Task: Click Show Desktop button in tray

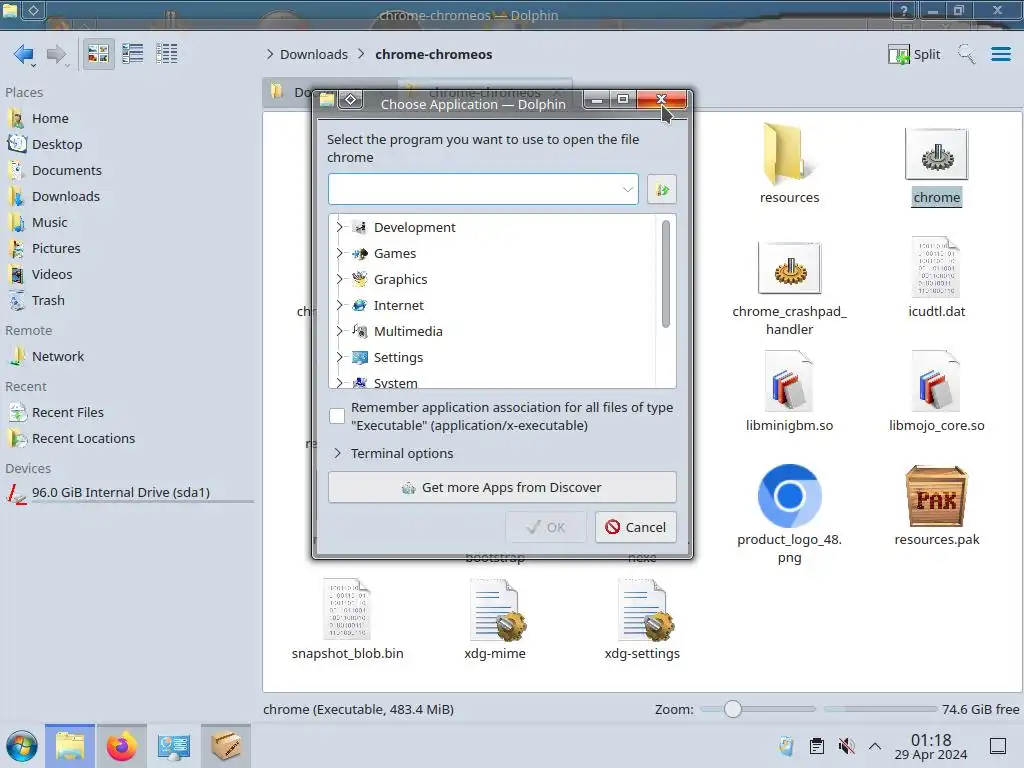Action: pyautogui.click(x=998, y=746)
